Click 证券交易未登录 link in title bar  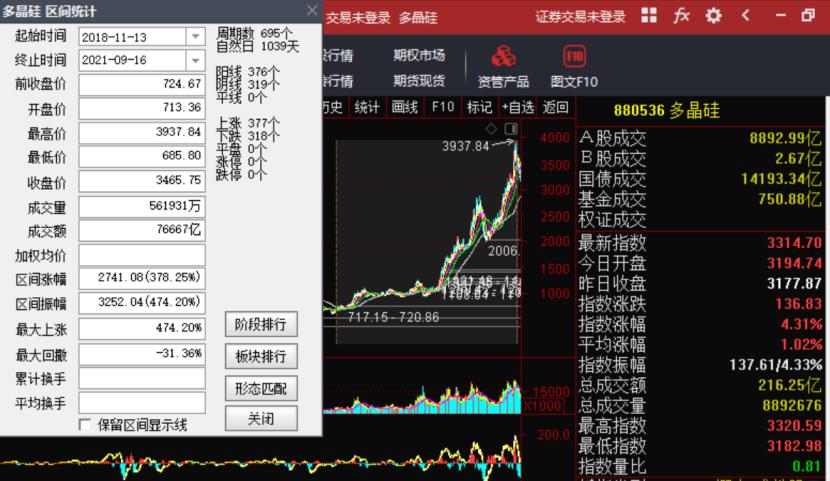click(580, 17)
